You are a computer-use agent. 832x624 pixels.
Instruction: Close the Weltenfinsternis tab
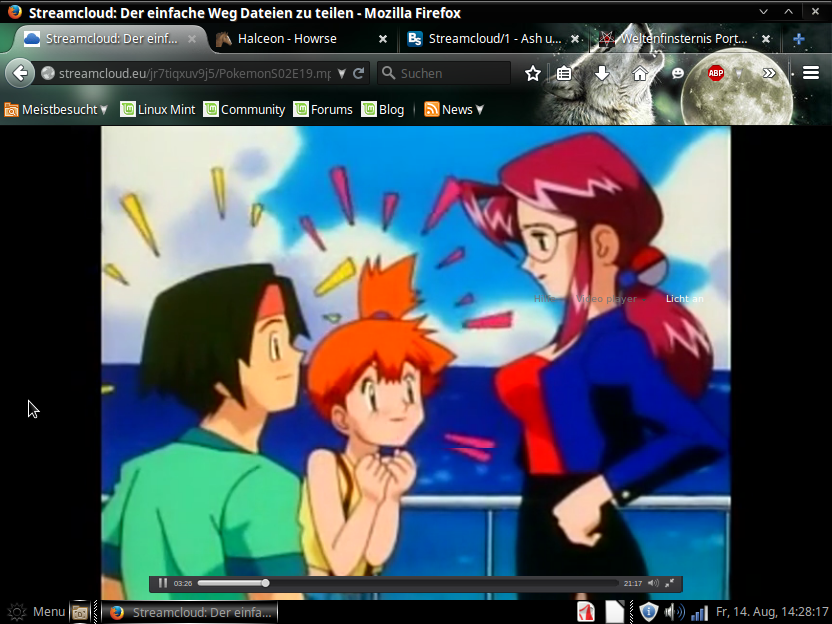pos(766,39)
